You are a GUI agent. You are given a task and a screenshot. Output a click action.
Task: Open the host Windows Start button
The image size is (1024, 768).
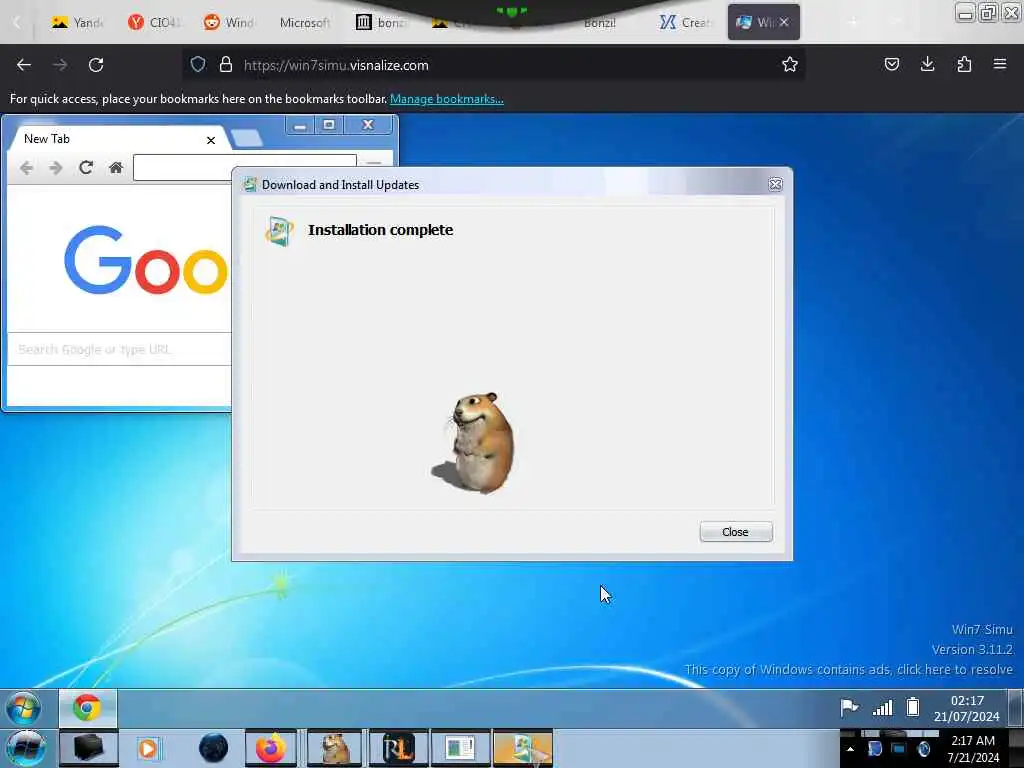click(x=25, y=748)
